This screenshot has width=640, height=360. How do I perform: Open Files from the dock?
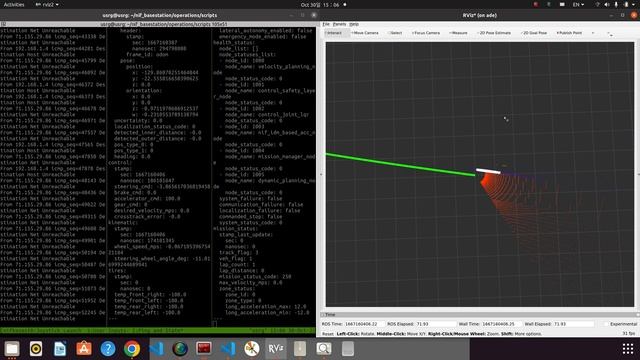[x=12, y=349]
